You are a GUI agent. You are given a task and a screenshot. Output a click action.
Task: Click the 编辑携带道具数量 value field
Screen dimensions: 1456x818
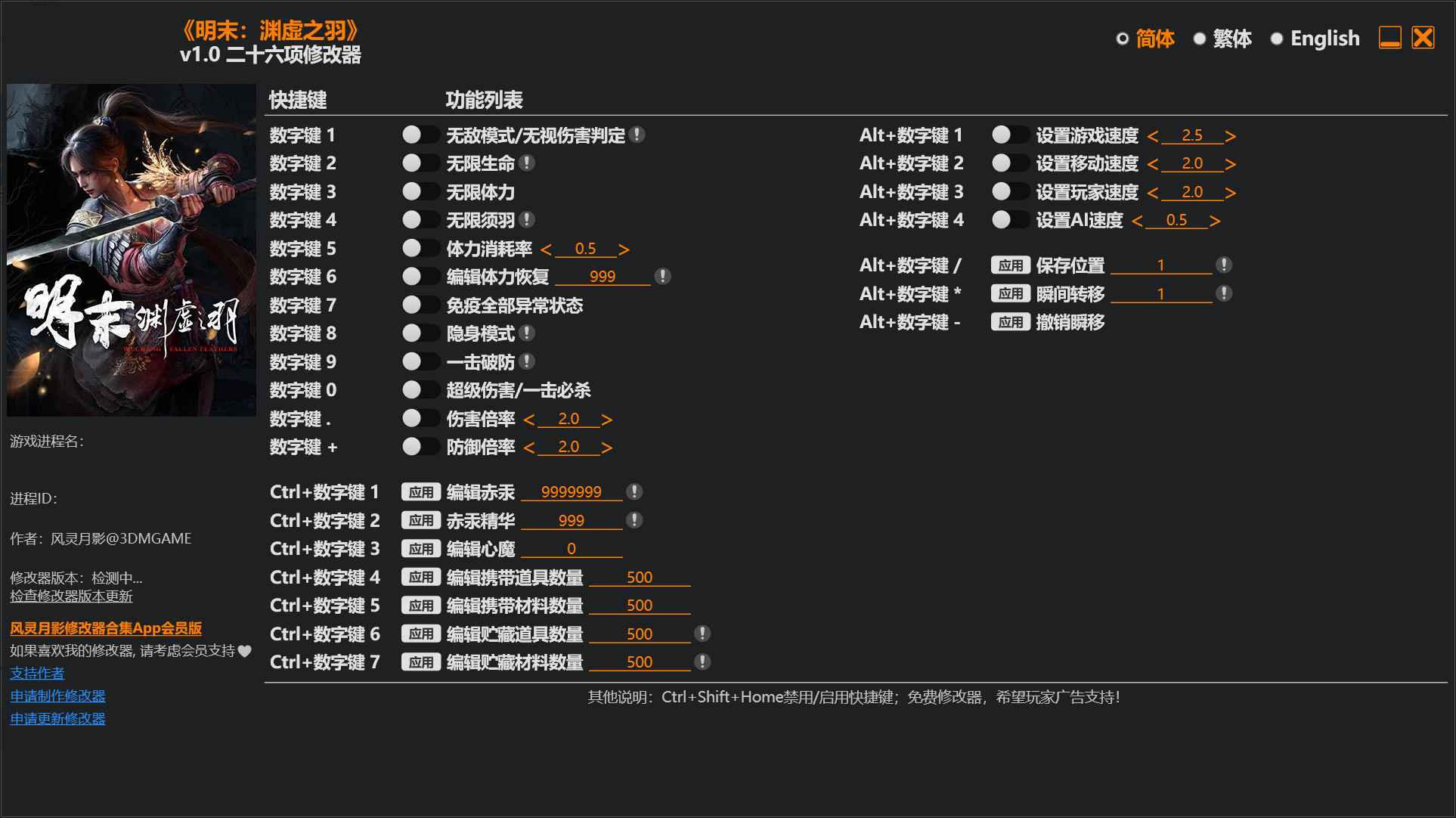pos(640,577)
